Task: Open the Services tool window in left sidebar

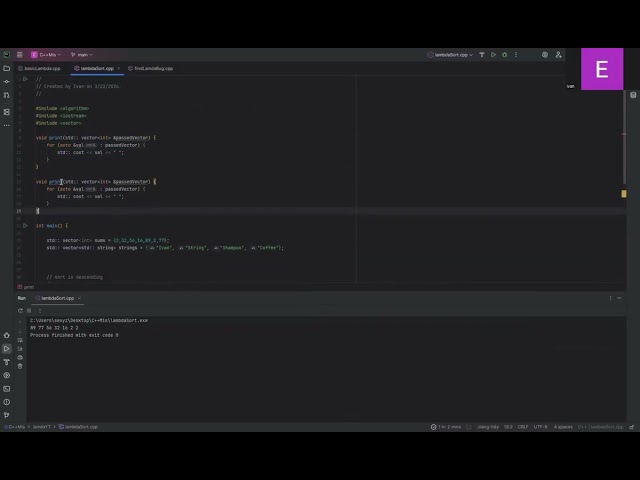Action: 7,375
